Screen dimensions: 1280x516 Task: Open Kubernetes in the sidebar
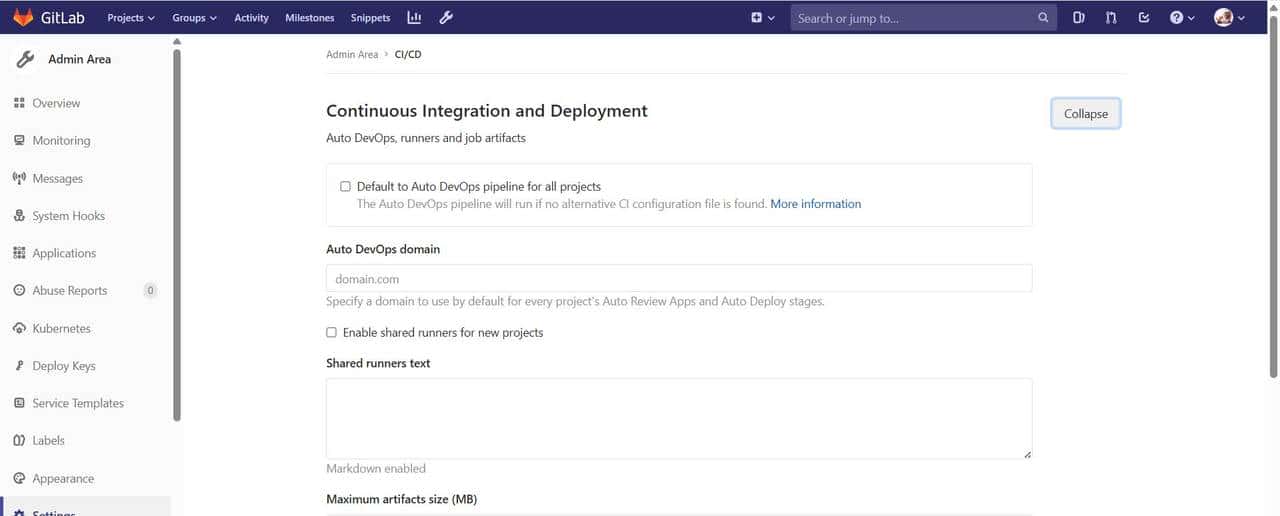coord(61,328)
